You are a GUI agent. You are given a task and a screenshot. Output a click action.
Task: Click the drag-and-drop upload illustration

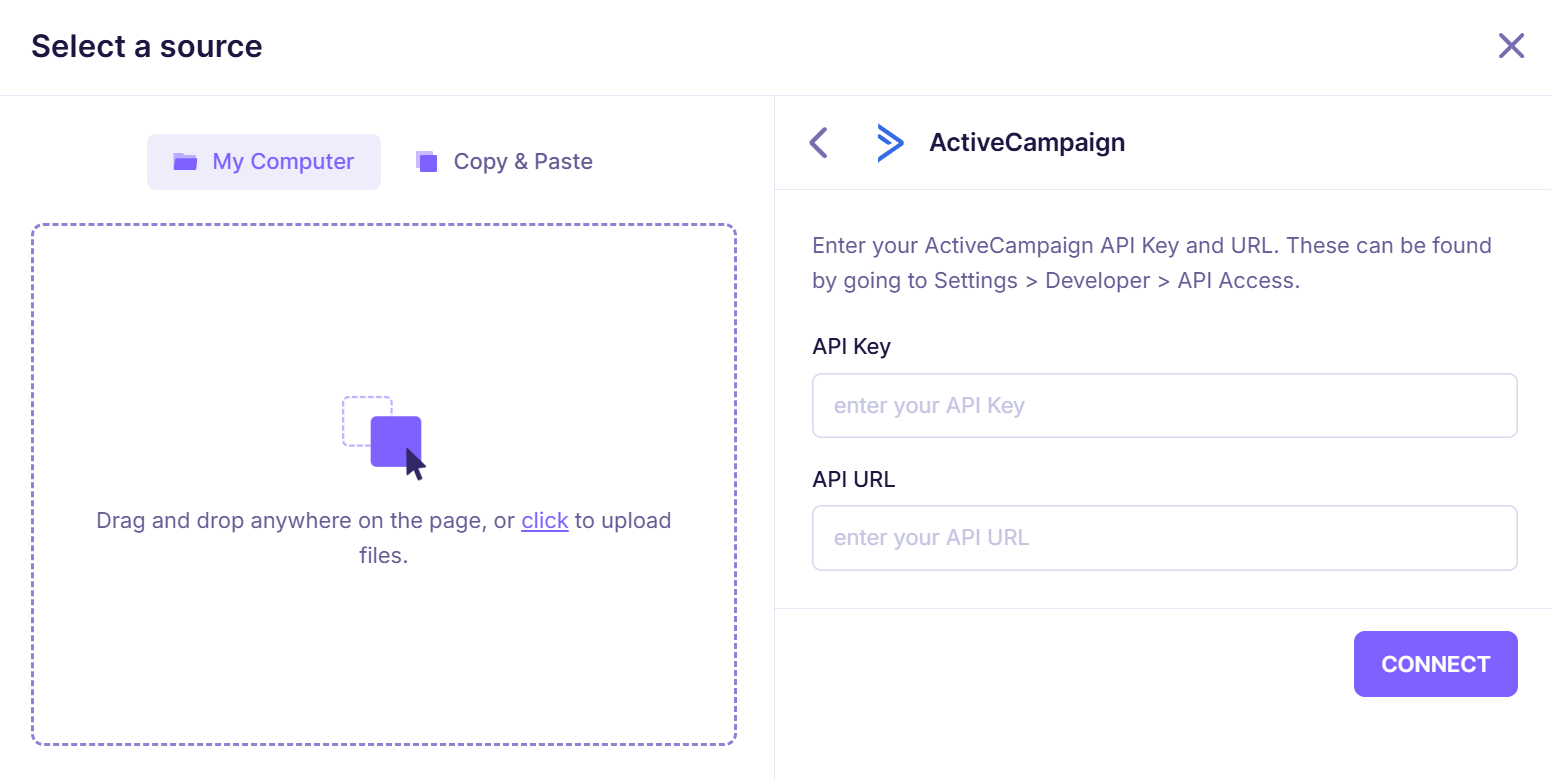pyautogui.click(x=384, y=438)
